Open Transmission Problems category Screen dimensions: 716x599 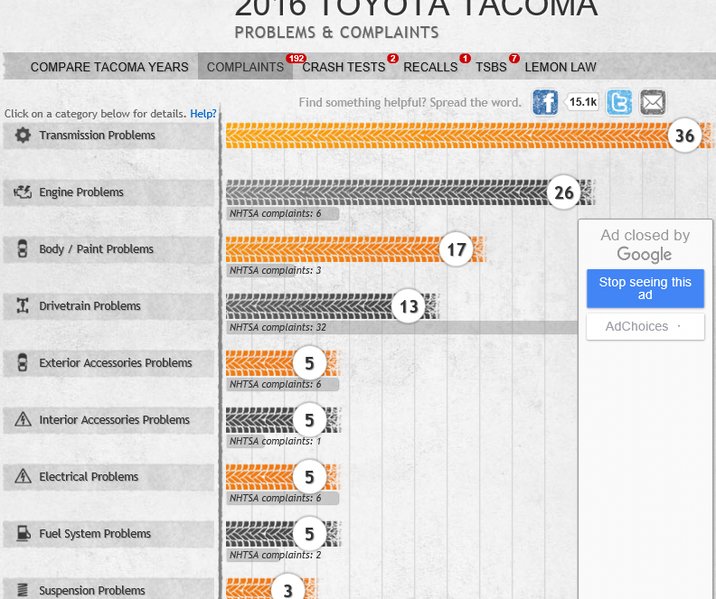click(x=108, y=135)
